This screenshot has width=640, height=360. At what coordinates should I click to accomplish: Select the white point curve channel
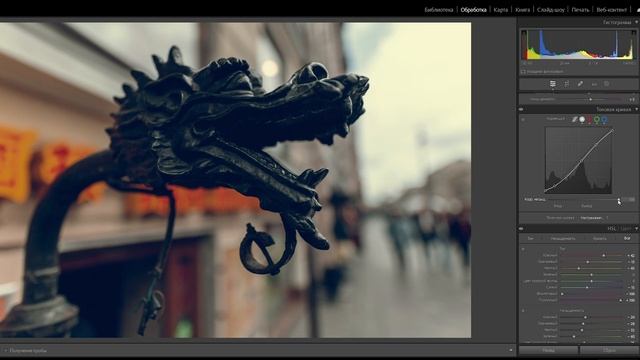point(582,119)
